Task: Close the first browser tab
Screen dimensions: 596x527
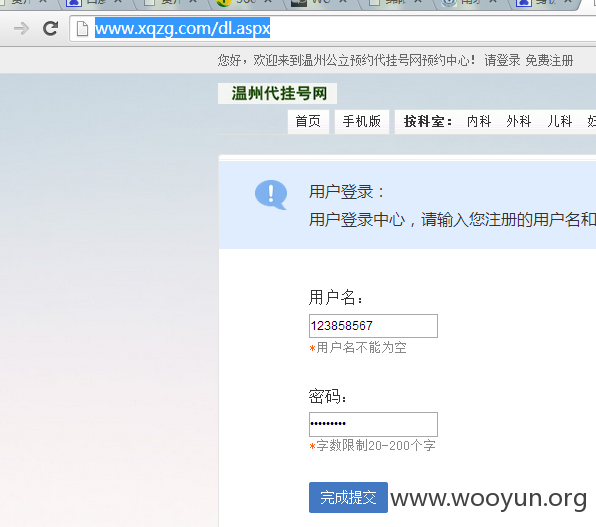Action: pos(43,2)
